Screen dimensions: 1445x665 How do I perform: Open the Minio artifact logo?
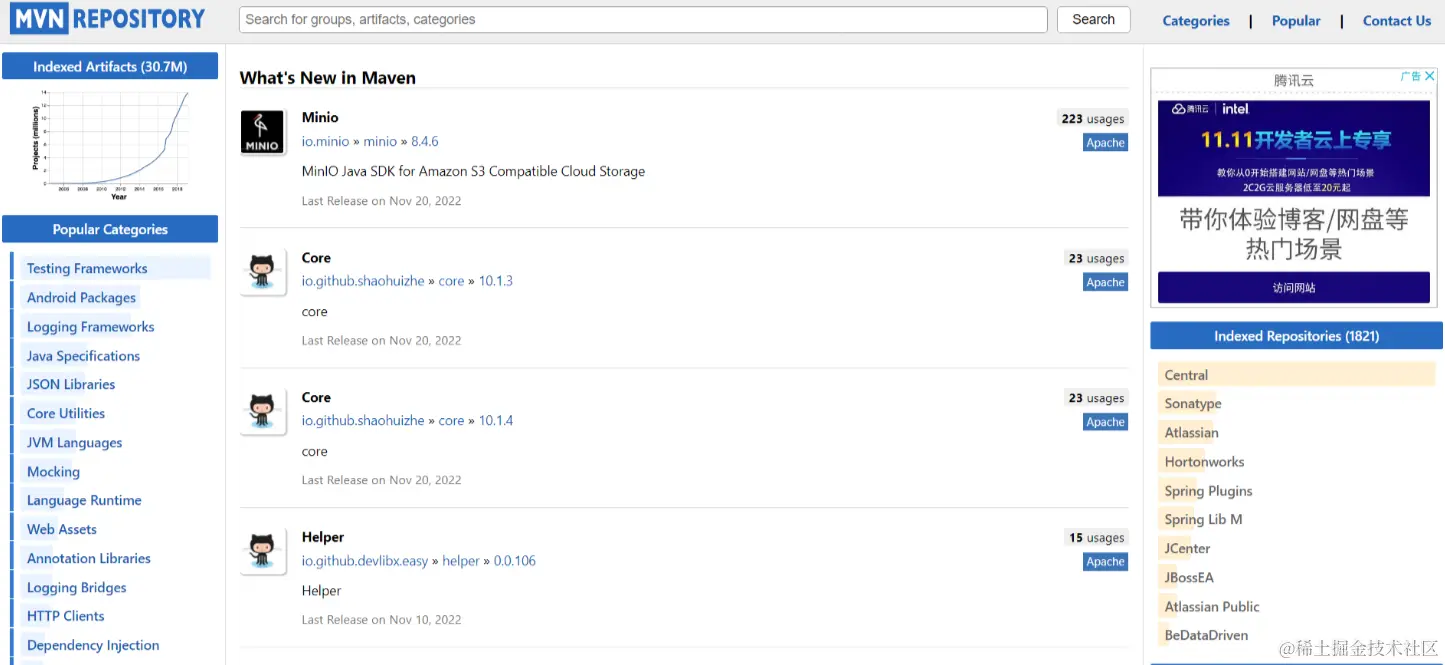tap(263, 132)
